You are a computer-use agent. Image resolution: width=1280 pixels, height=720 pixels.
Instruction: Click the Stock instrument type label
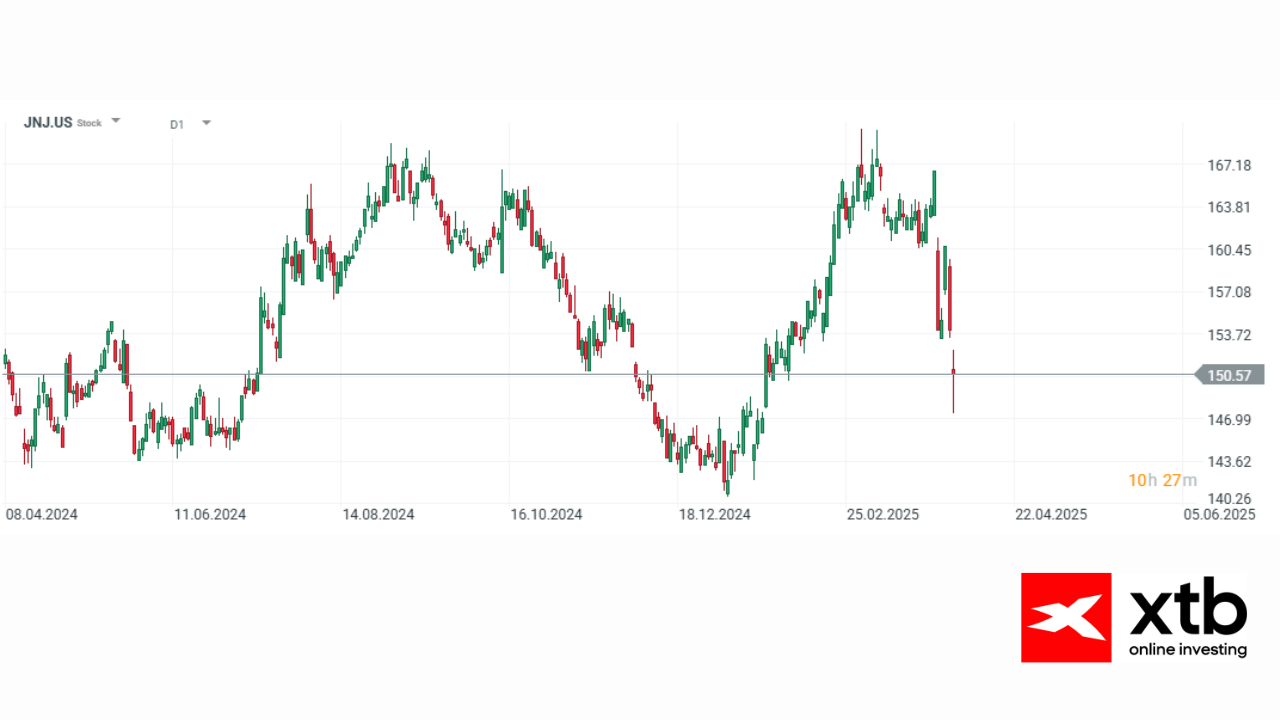tap(90, 124)
